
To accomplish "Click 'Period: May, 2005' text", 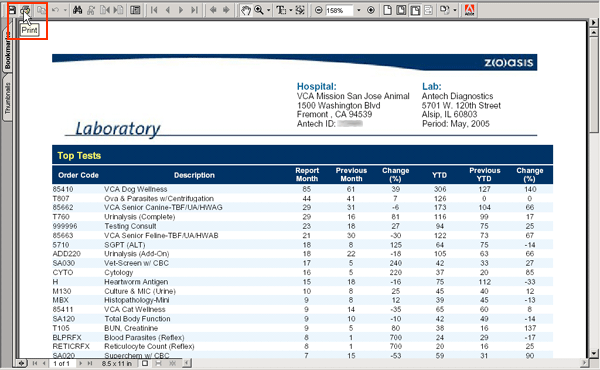I will pos(456,124).
